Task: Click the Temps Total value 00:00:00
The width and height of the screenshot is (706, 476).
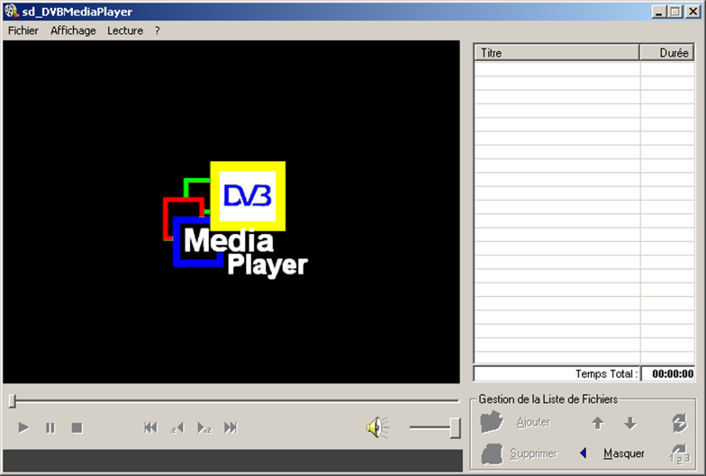Action: click(x=672, y=374)
